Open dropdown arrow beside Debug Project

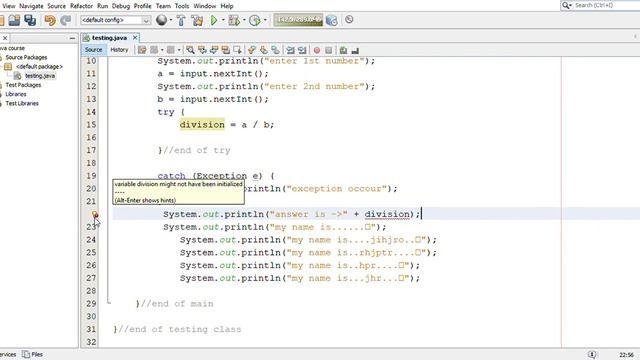[x=244, y=20]
